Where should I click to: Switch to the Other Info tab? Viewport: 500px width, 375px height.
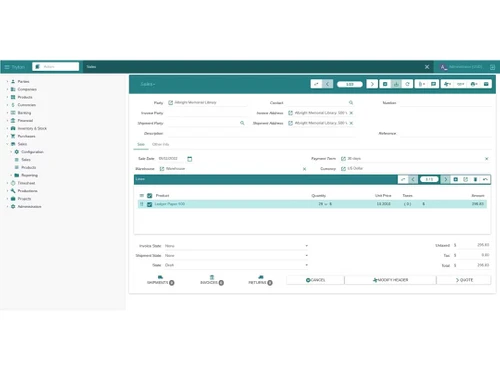pos(161,144)
